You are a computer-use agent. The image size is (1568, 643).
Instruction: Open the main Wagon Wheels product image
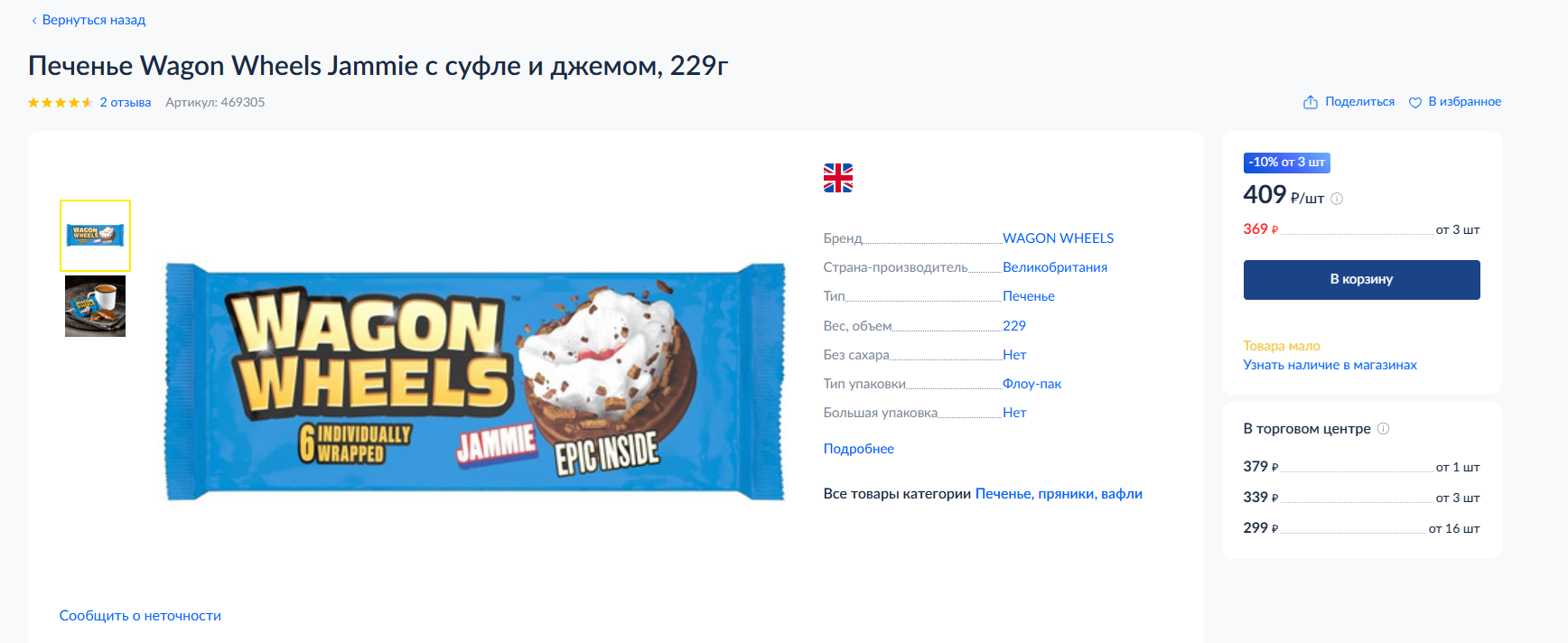pos(475,382)
